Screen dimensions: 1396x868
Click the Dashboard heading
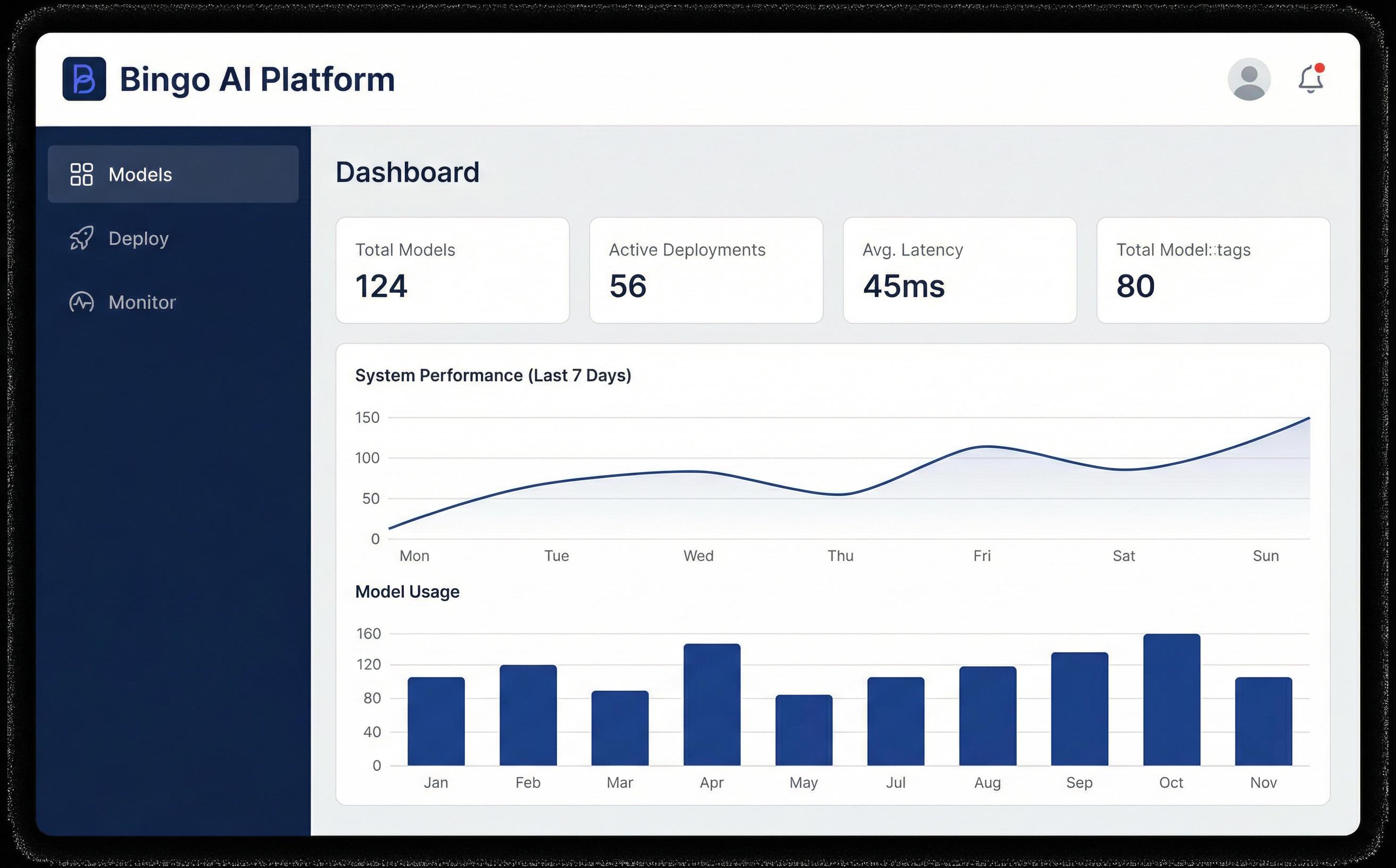407,172
